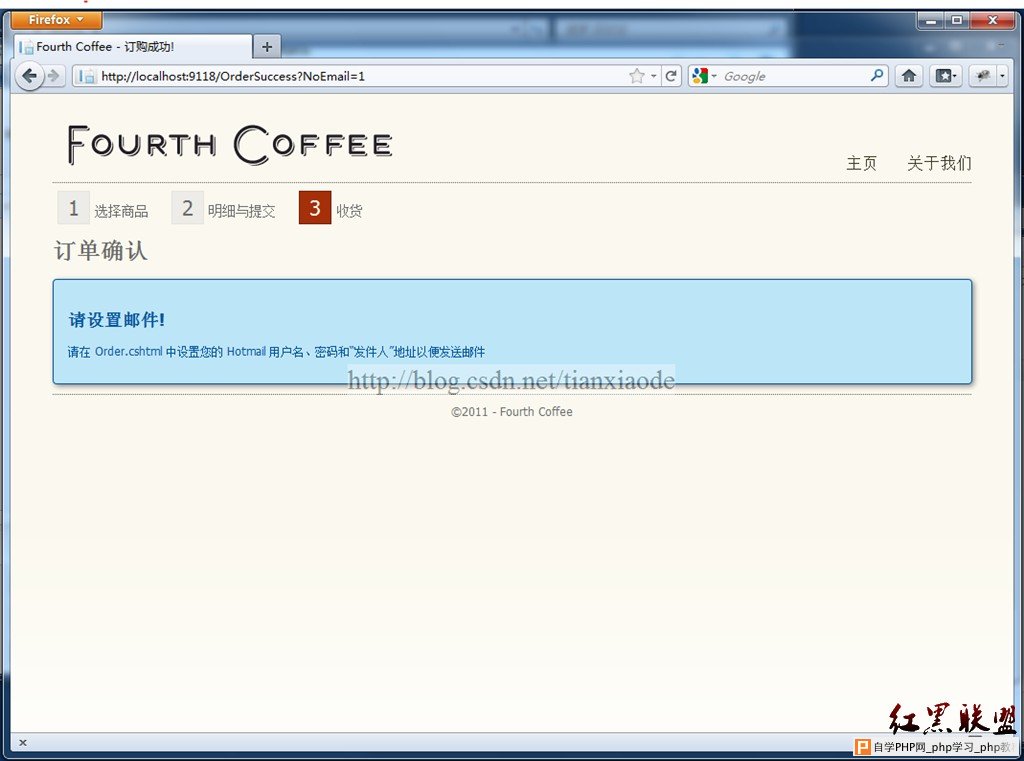Go to the browser home page icon
Viewport: 1024px width, 761px height.
point(908,76)
